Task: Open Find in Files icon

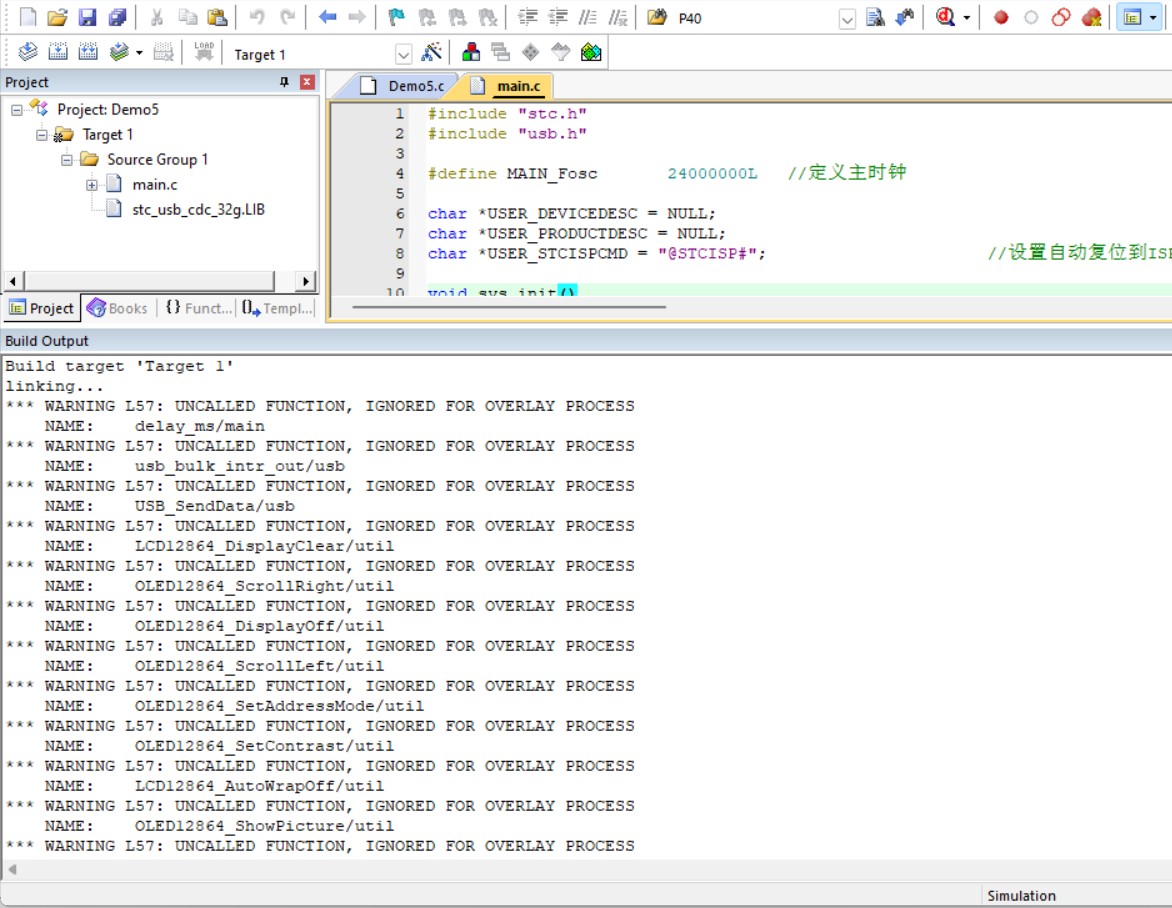Action: click(x=657, y=17)
